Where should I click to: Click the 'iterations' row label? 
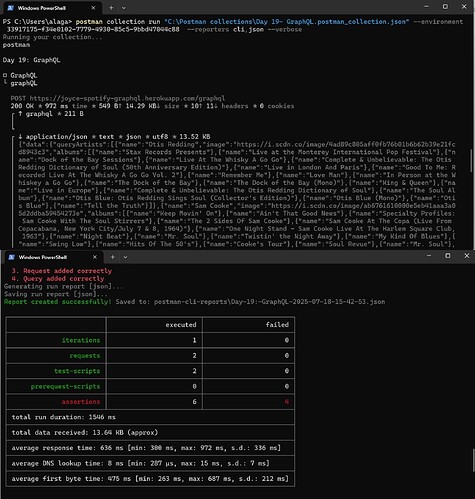[x=81, y=340]
